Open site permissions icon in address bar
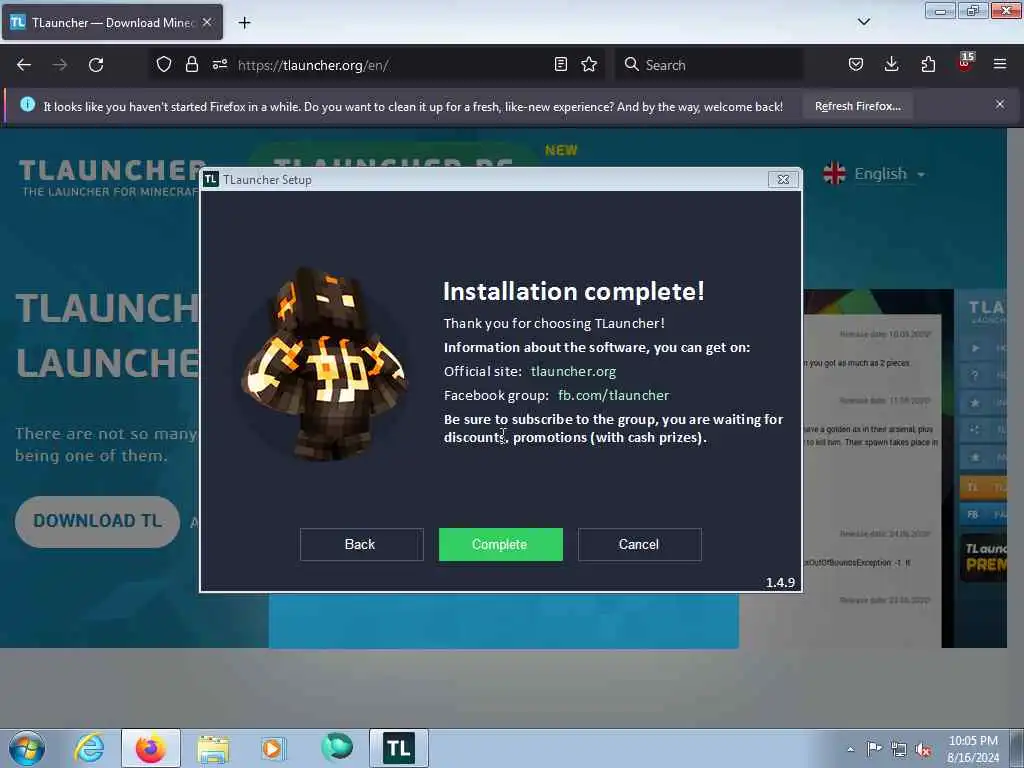Image resolution: width=1024 pixels, height=768 pixels. click(219, 64)
